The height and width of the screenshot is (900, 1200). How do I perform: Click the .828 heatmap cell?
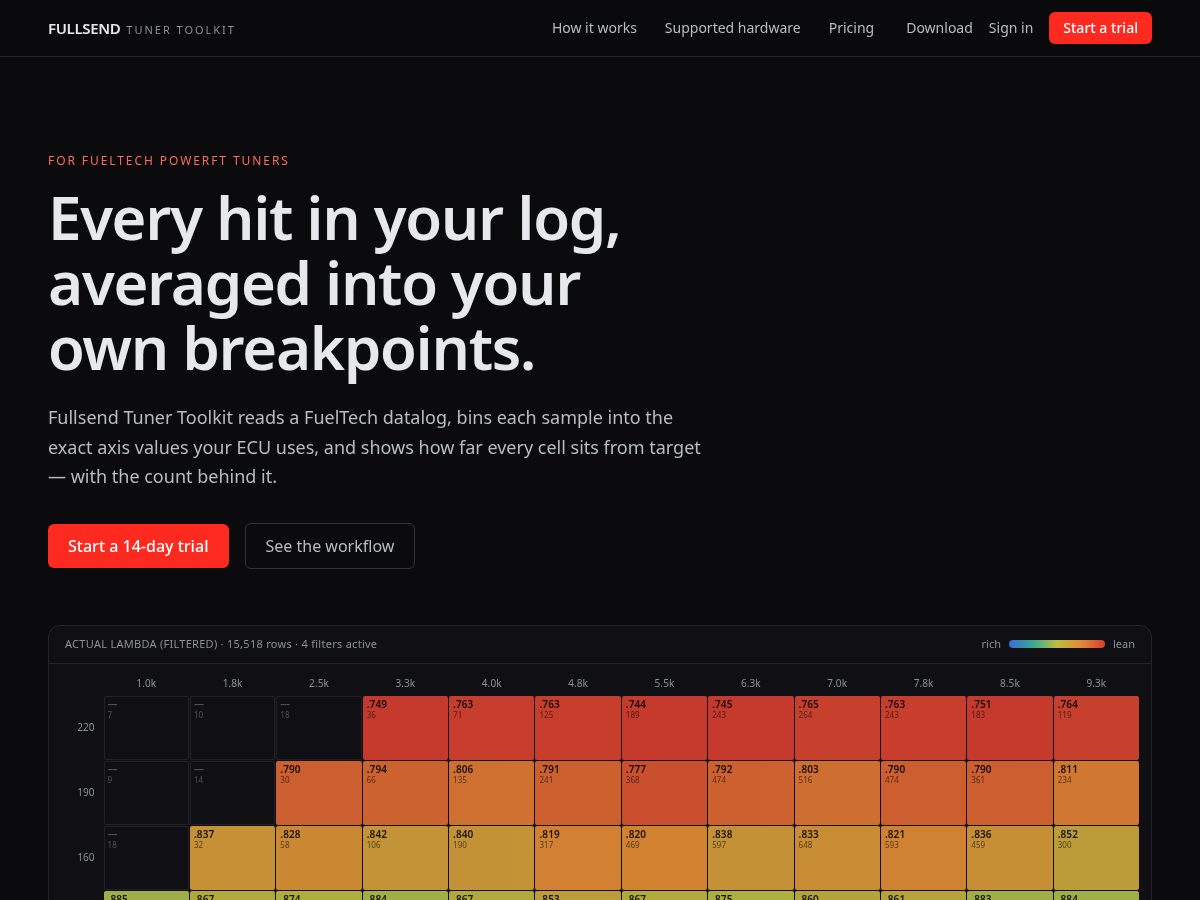coord(319,858)
